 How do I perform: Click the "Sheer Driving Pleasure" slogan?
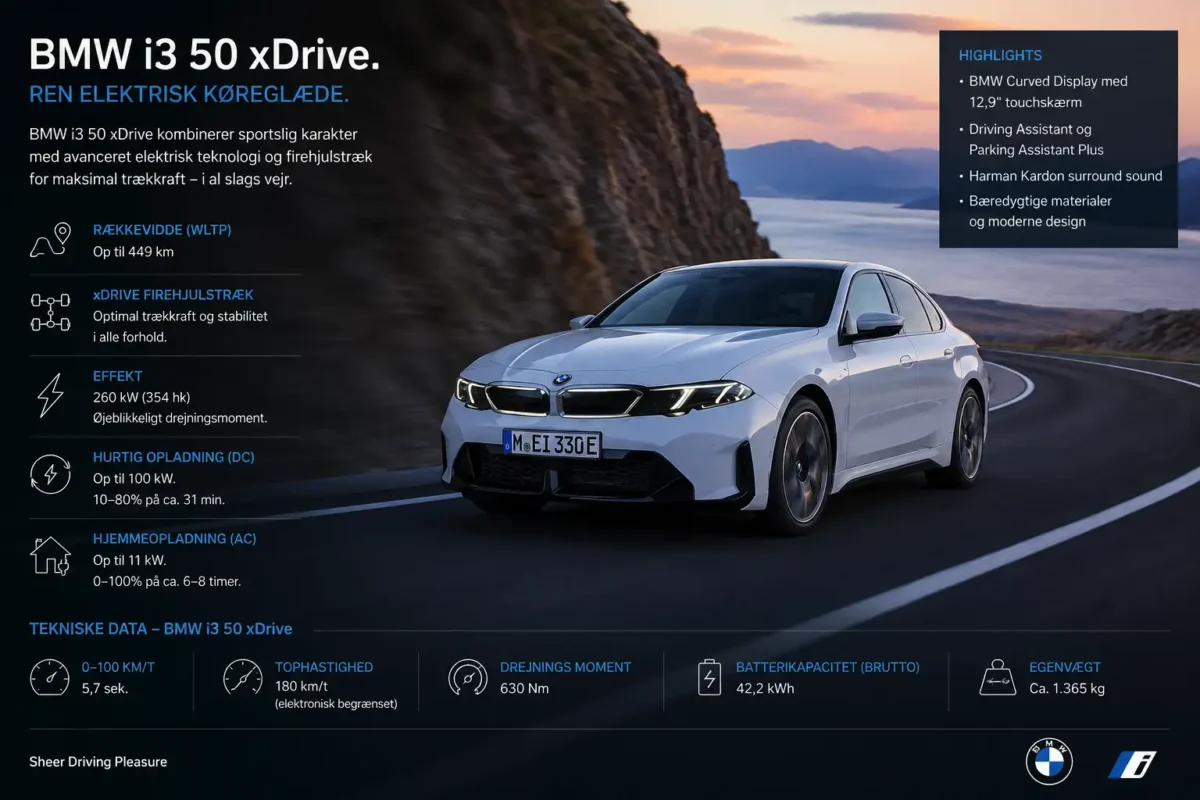pyautogui.click(x=98, y=762)
